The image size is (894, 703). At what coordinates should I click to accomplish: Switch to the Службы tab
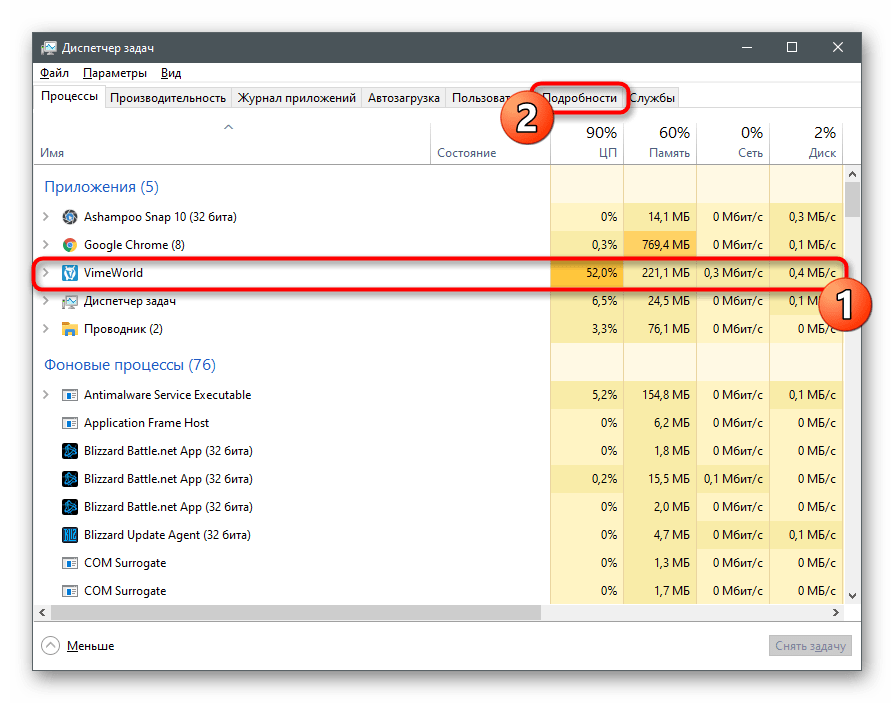click(x=653, y=98)
